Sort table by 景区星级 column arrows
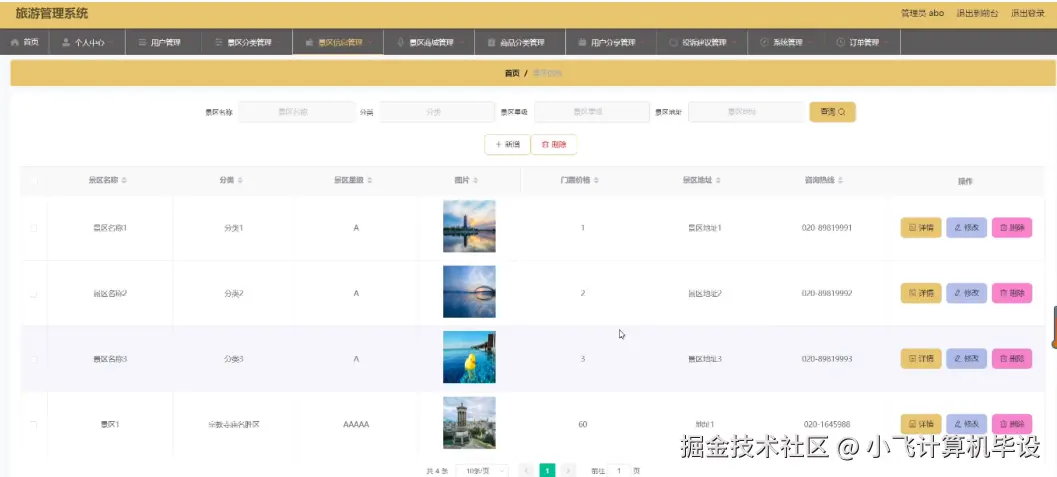Viewport: 1057px width, 477px height. point(369,181)
